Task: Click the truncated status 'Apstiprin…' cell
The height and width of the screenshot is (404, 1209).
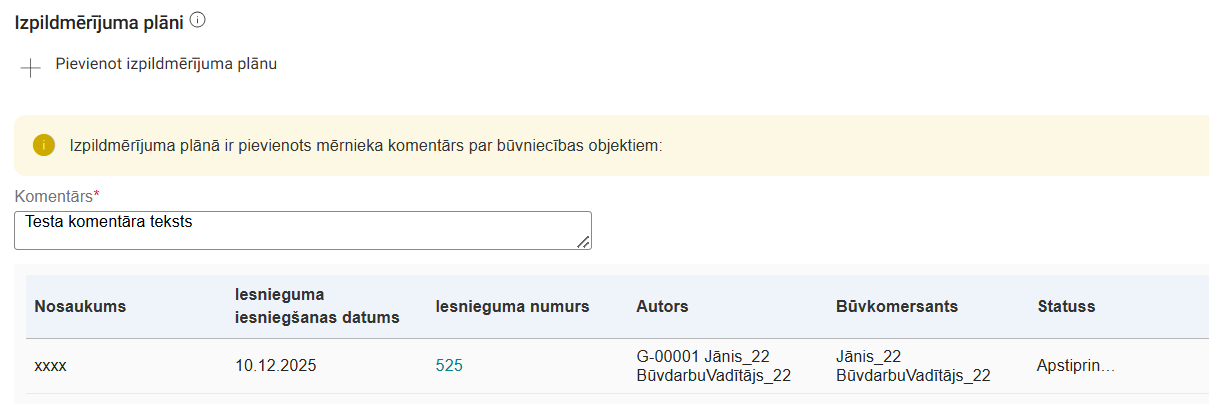Action: coord(1076,366)
